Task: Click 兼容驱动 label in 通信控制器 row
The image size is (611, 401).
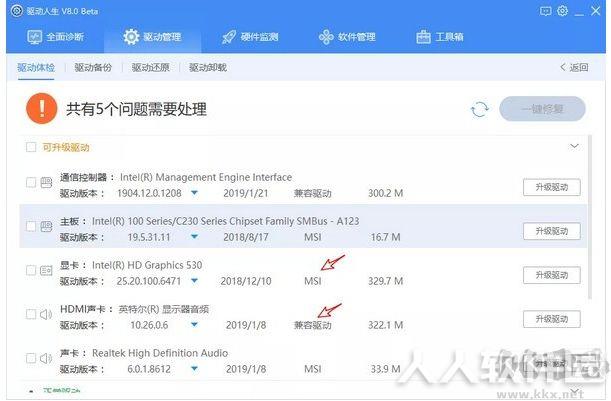Action: pyautogui.click(x=313, y=193)
